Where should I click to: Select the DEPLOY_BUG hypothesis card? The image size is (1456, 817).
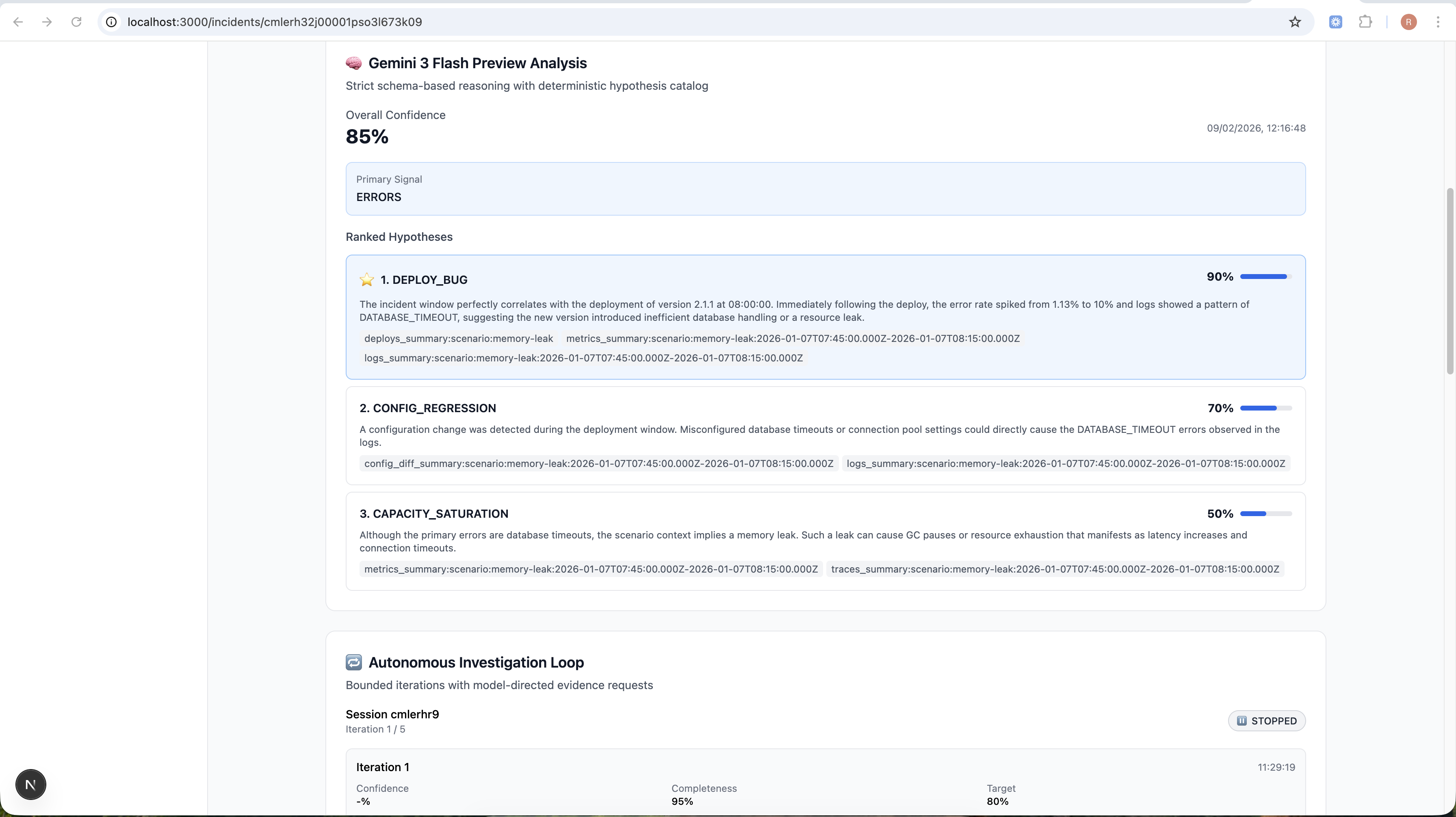(825, 316)
